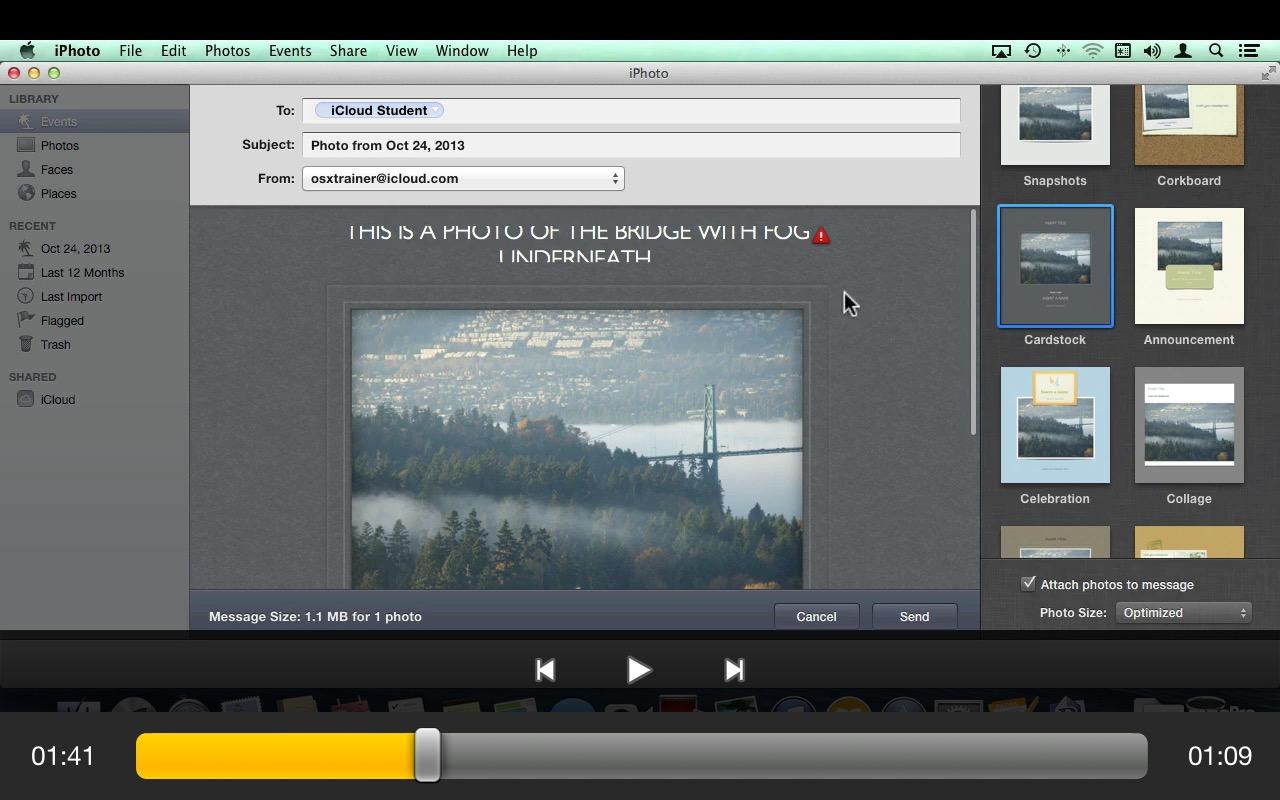The width and height of the screenshot is (1280, 800).
Task: Select the bridge photo in the message
Action: pos(577,449)
